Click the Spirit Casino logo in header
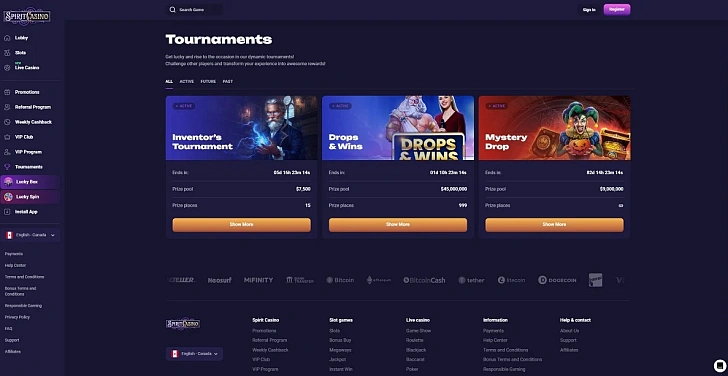Viewport: 728px width, 376px height. click(x=27, y=16)
